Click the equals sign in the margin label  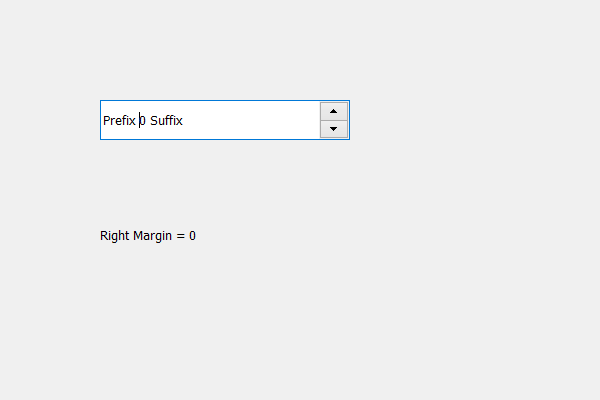click(x=180, y=236)
